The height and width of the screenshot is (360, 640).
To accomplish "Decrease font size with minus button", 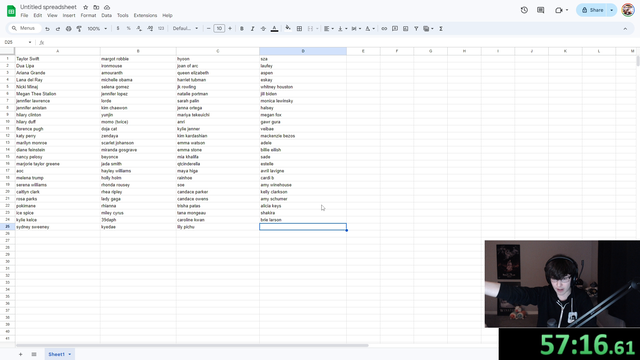I will 209,29.
